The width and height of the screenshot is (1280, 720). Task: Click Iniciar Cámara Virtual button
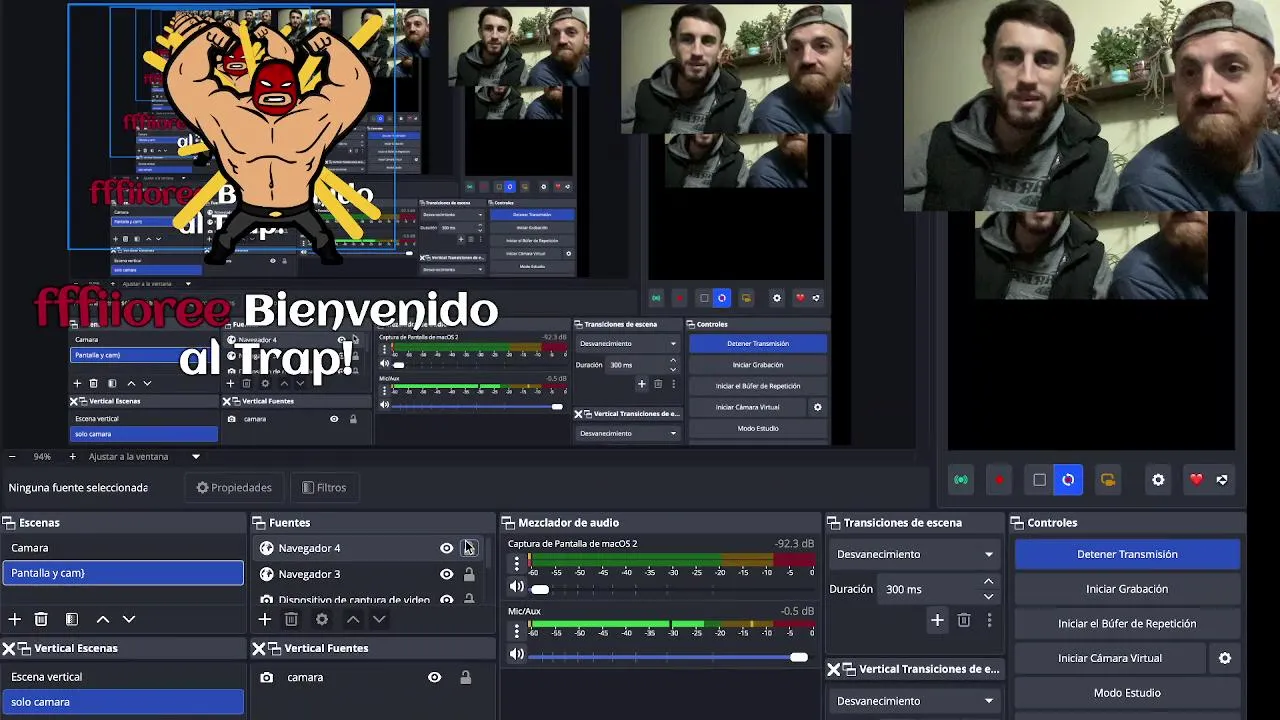tap(1110, 658)
